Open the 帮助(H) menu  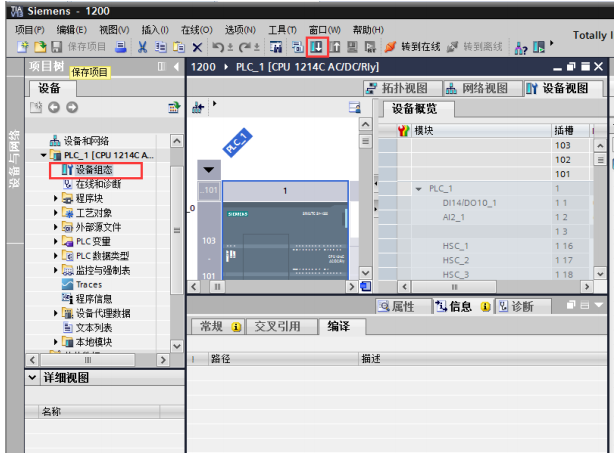pyautogui.click(x=368, y=30)
